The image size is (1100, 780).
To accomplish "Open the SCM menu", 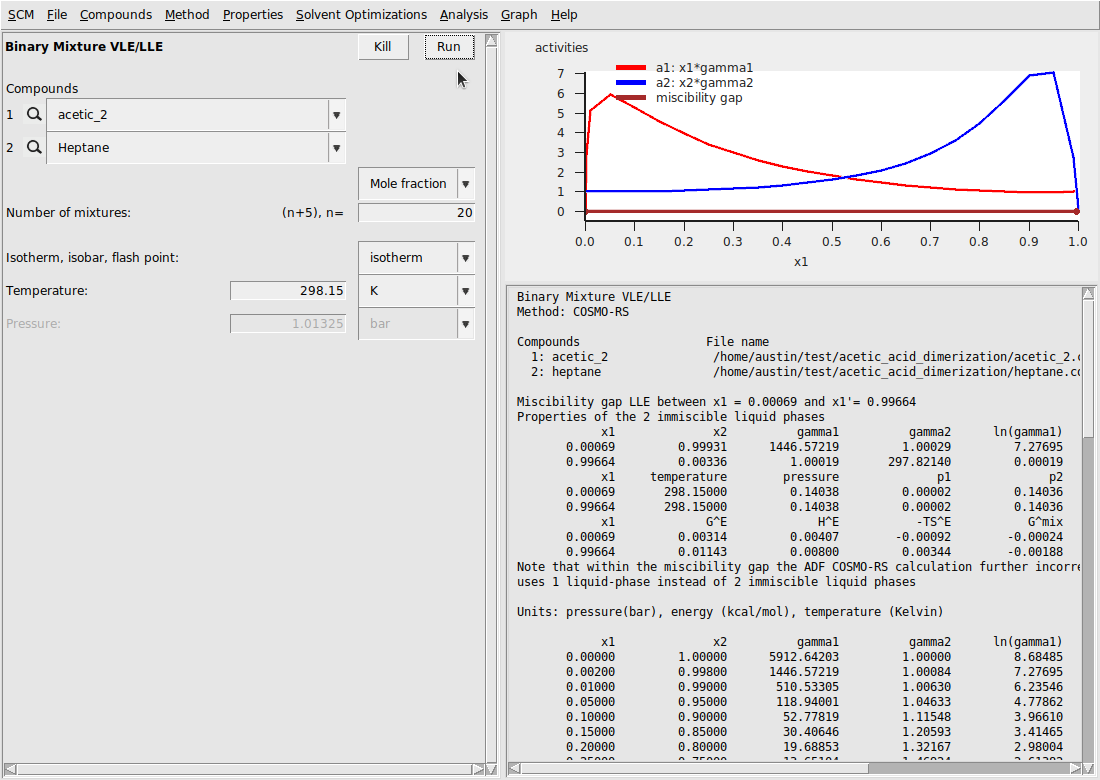I will pyautogui.click(x=21, y=15).
